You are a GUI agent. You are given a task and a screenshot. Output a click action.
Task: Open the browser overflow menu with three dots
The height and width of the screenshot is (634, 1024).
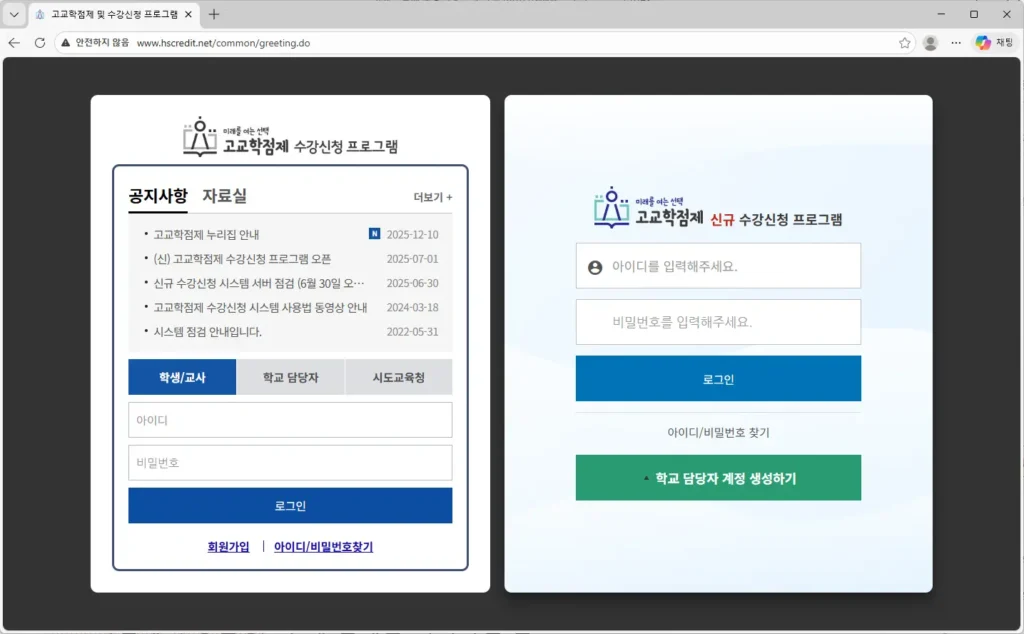(x=955, y=43)
